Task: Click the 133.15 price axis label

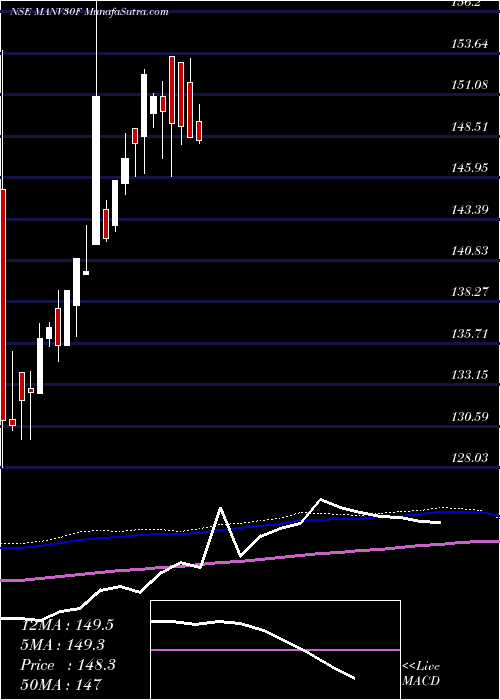Action: pos(468,375)
